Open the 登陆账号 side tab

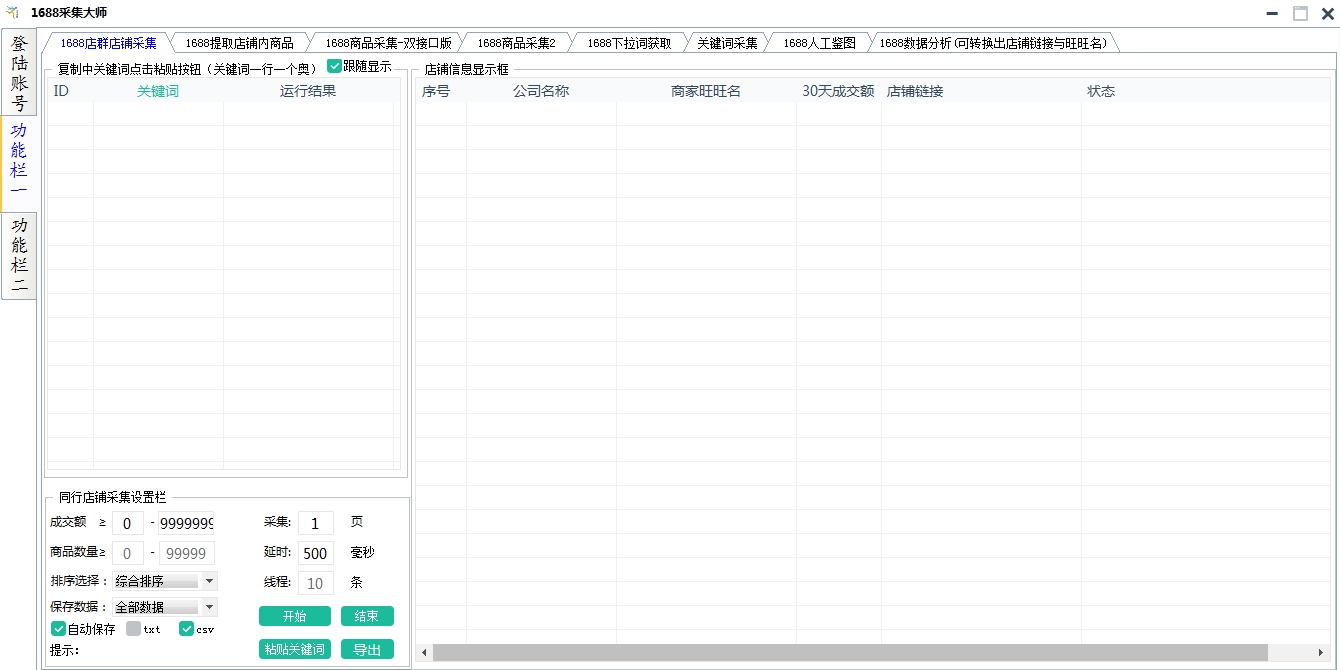[x=19, y=72]
